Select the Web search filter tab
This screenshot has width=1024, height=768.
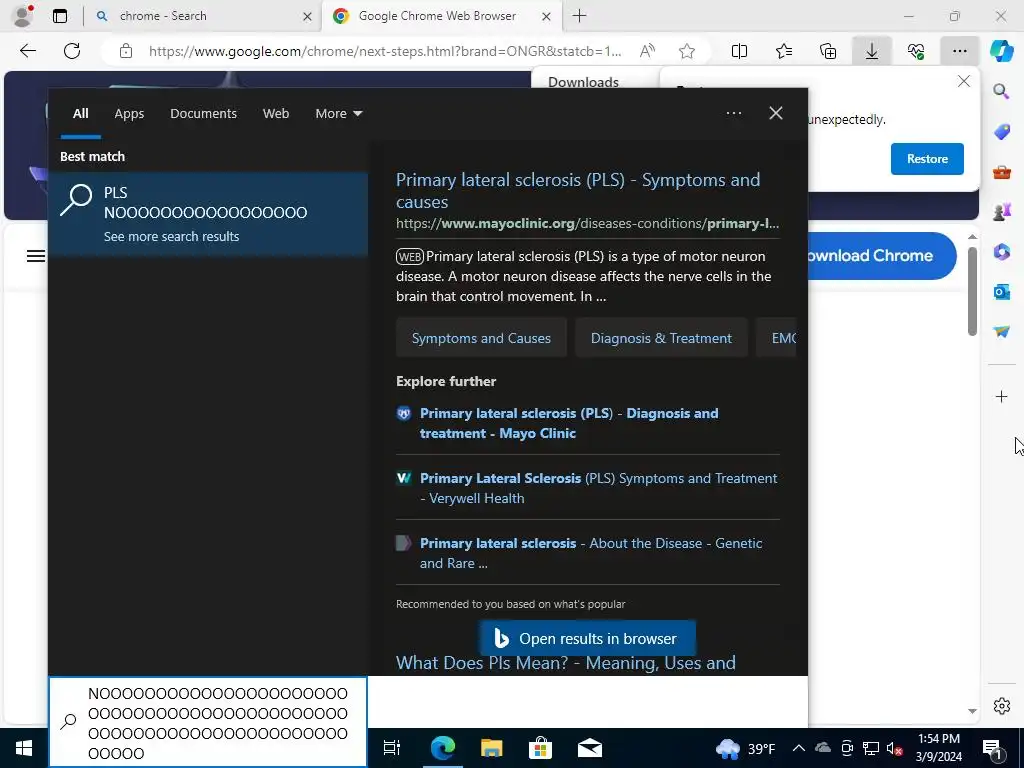[x=276, y=114]
